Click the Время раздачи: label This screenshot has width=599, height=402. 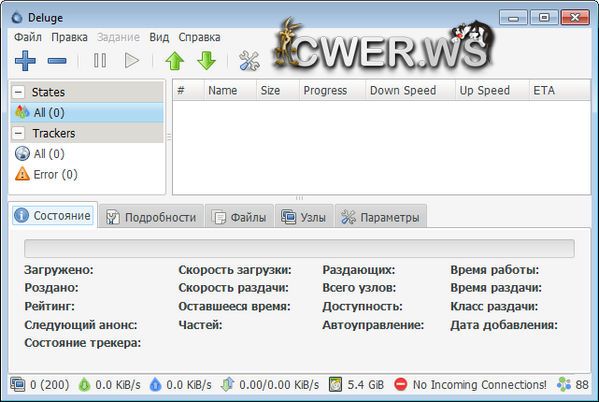(496, 288)
